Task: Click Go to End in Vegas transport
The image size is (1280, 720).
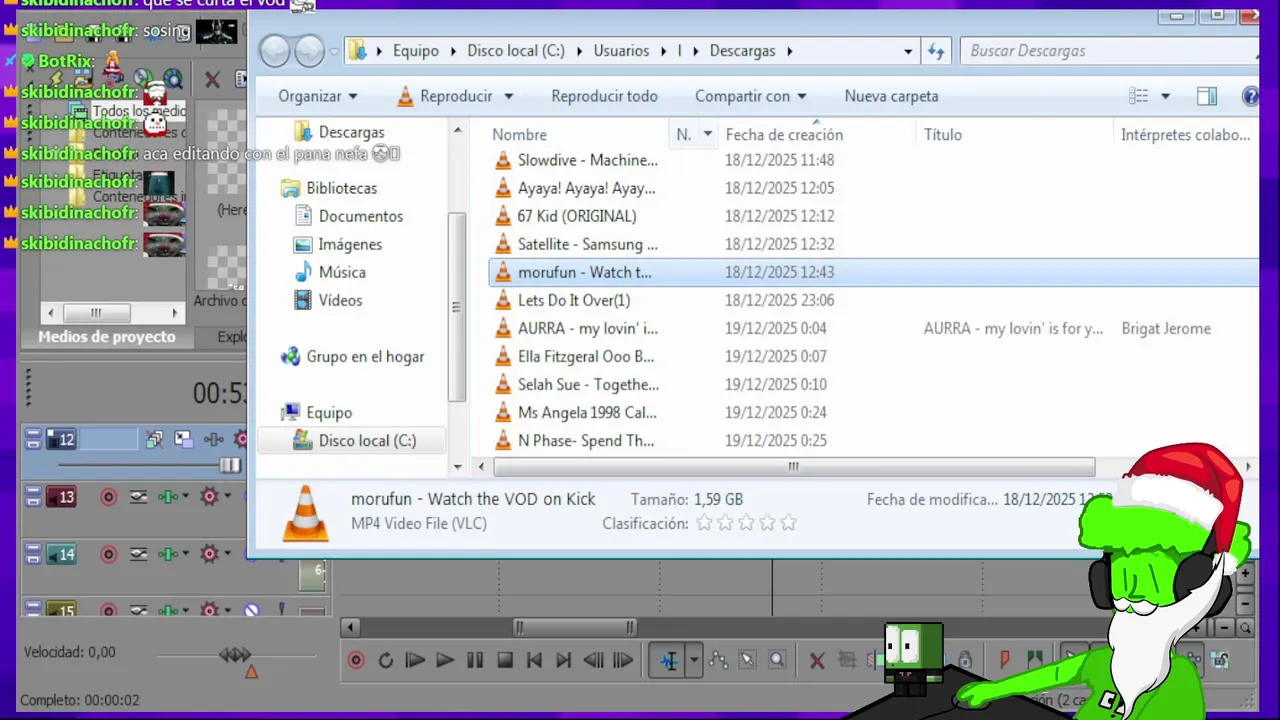Action: (564, 660)
